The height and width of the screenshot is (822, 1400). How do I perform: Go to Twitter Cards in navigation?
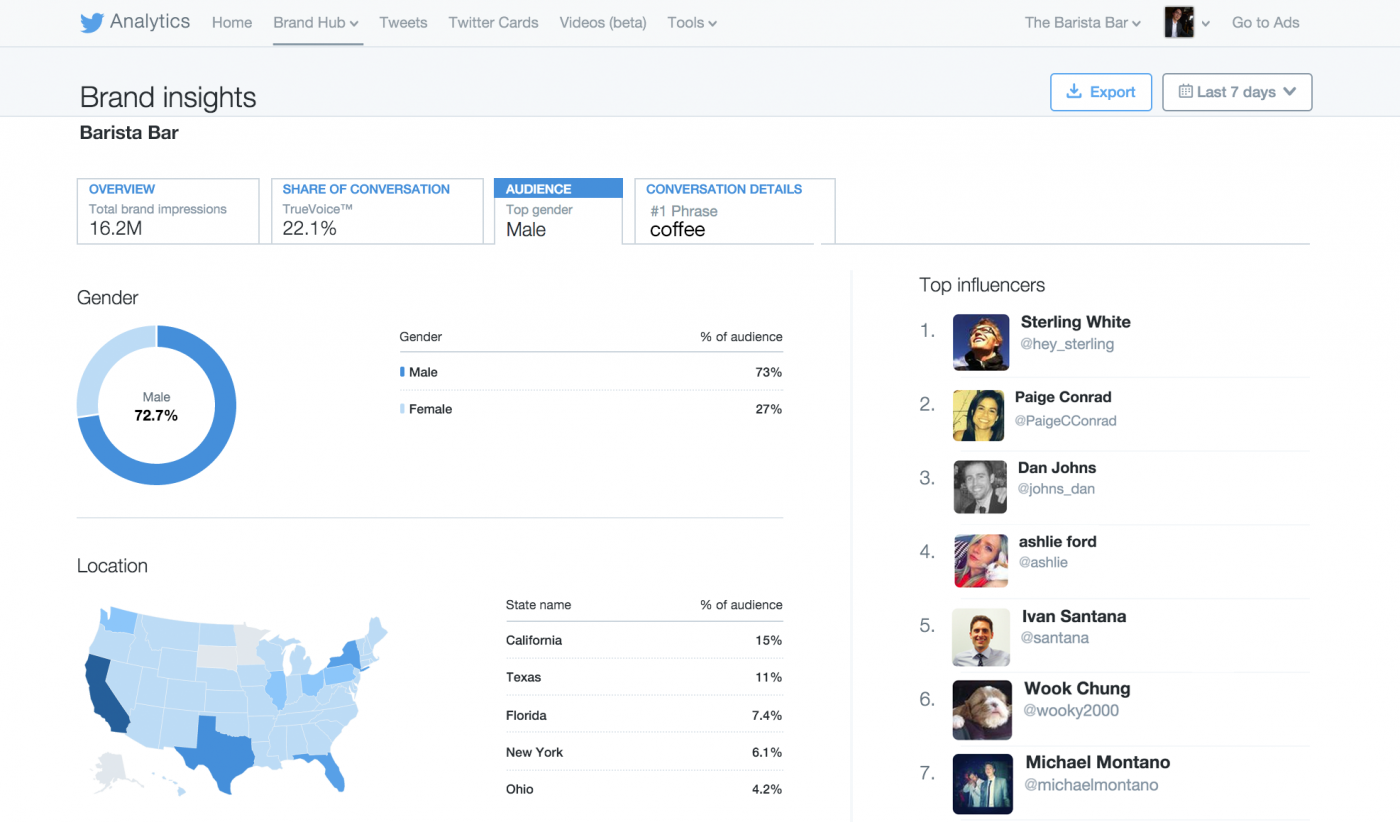pyautogui.click(x=493, y=23)
